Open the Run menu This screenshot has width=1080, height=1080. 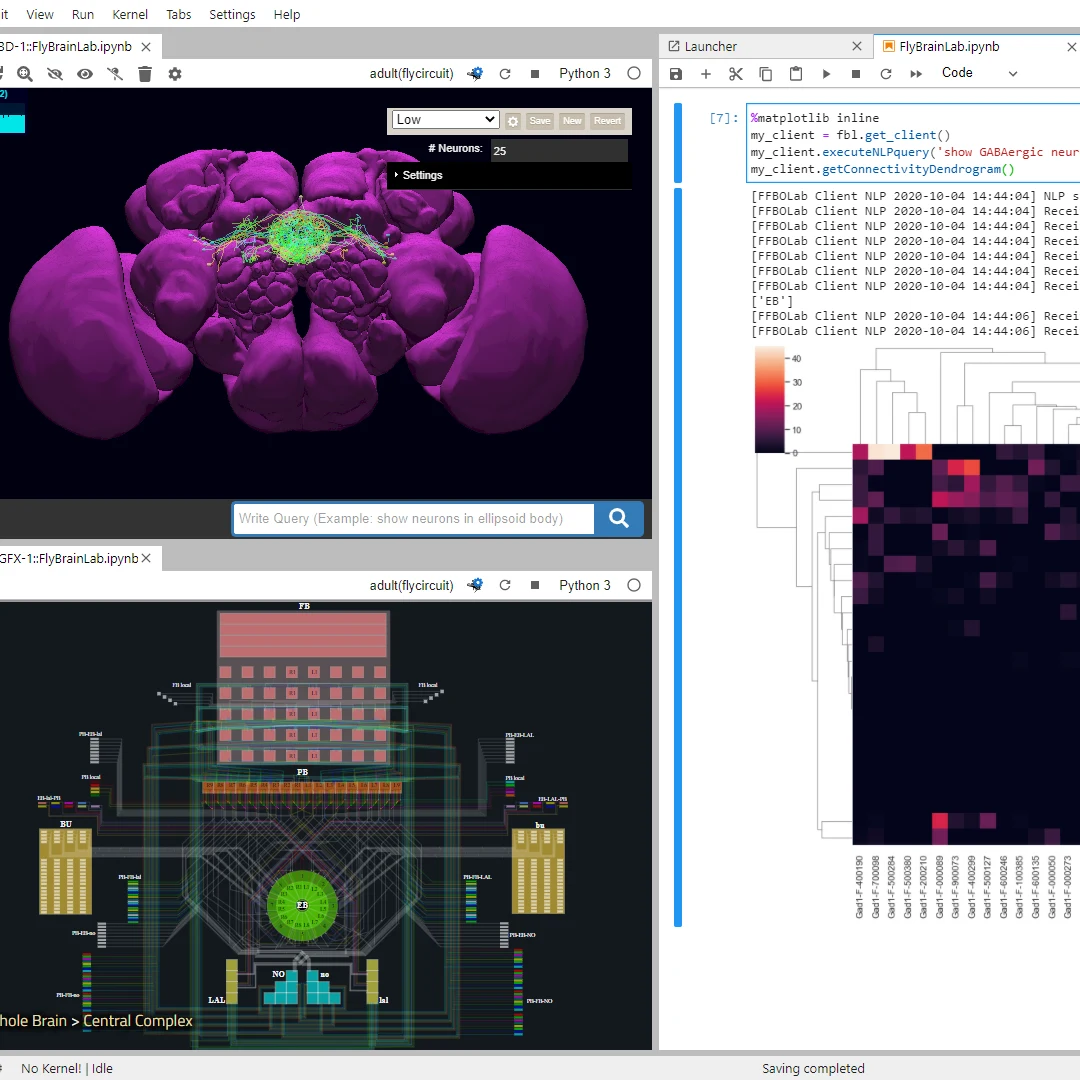[x=83, y=14]
